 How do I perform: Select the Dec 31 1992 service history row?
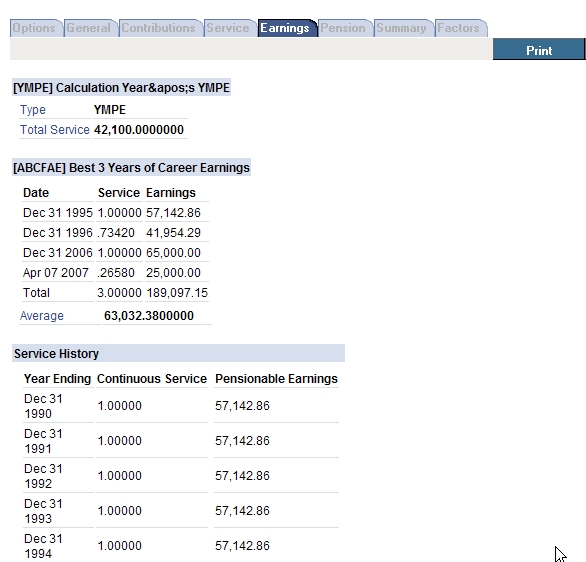tap(181, 476)
